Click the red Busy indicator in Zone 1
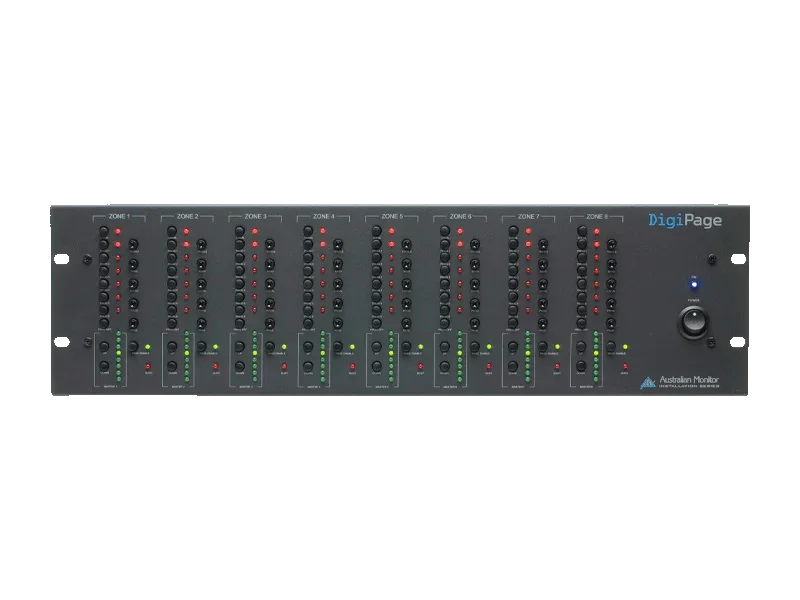Screen dimensions: 800x600 (147, 365)
